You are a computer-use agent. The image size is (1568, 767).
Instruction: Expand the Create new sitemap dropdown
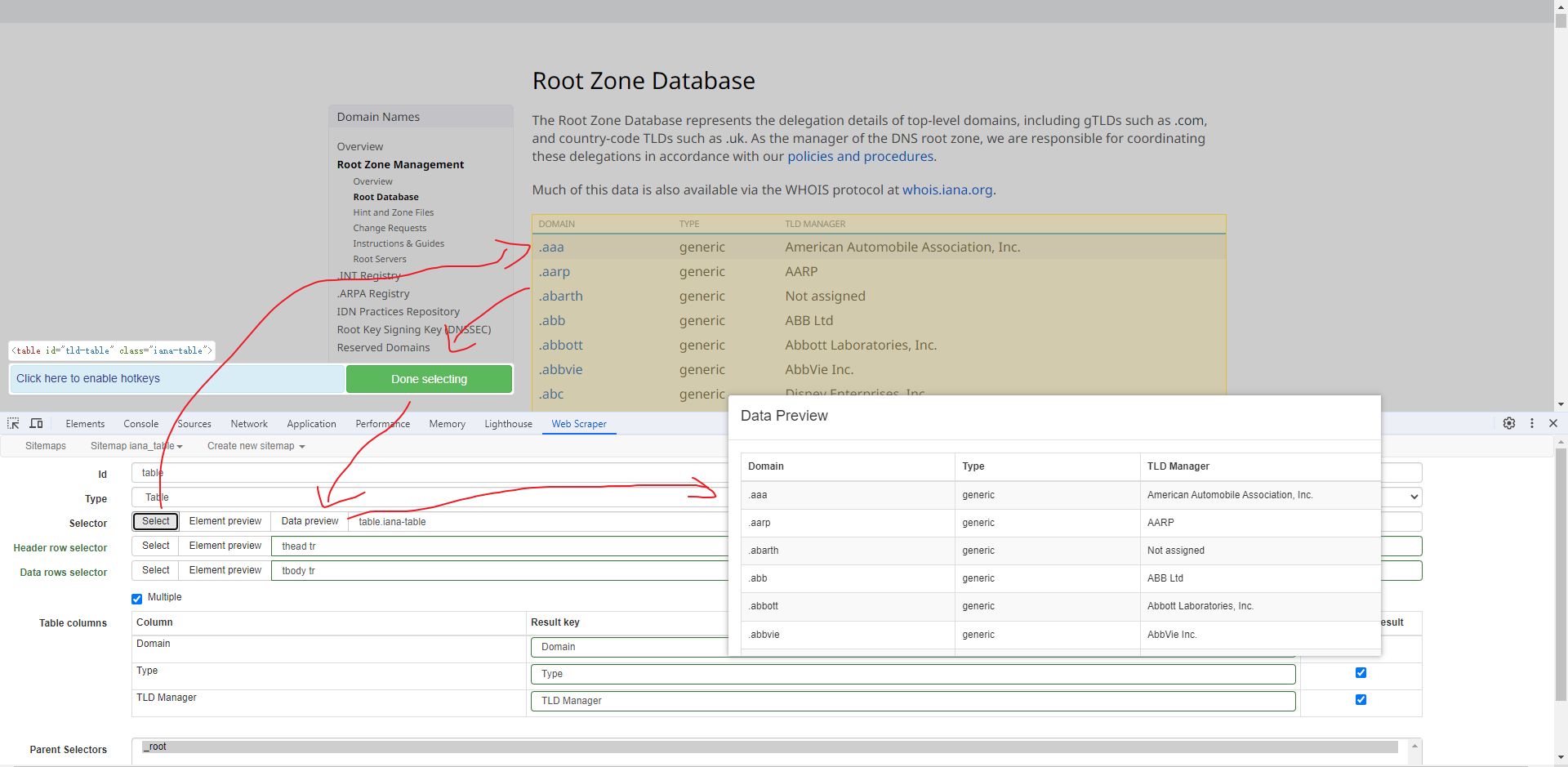[256, 446]
